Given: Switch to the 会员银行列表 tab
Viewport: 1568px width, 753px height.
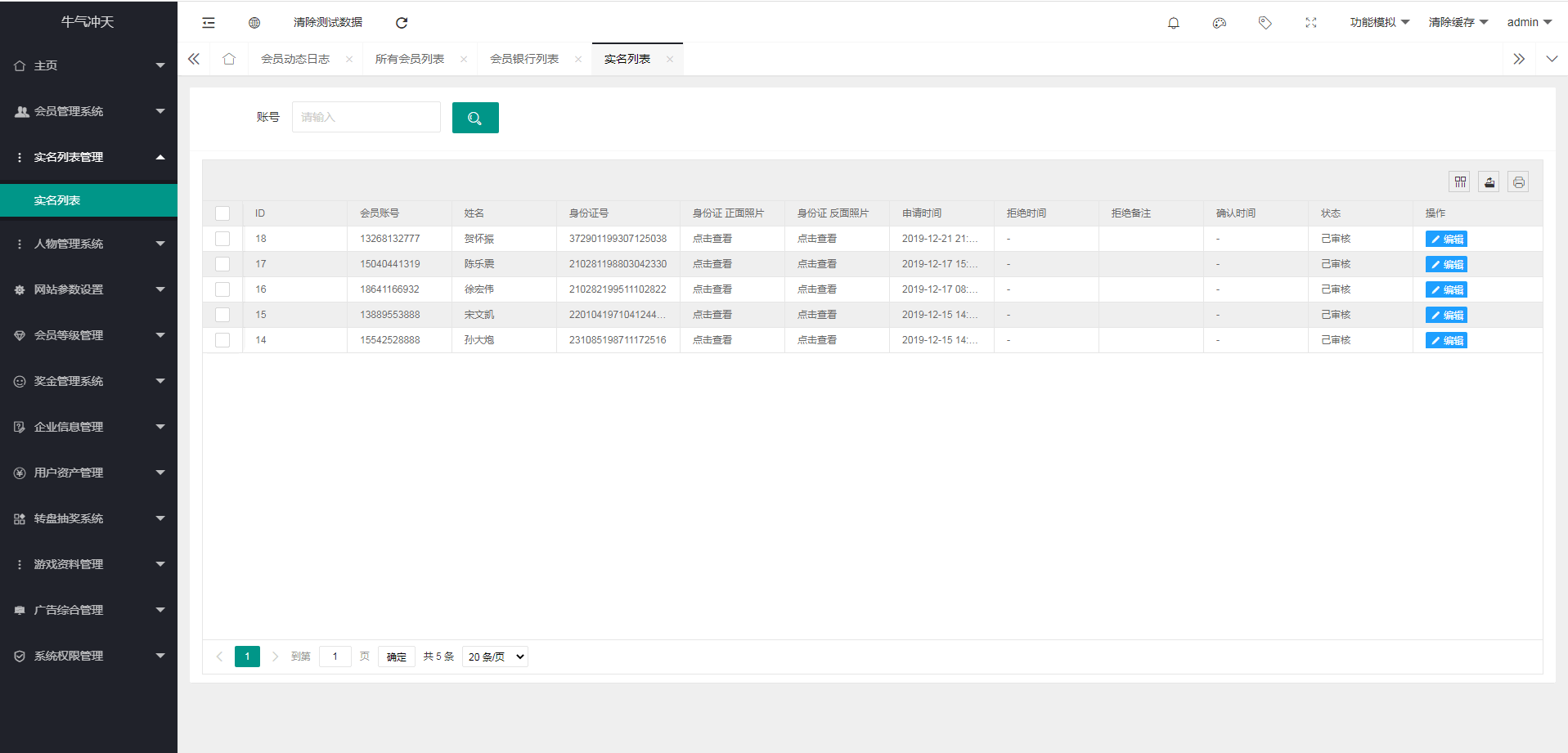Looking at the screenshot, I should coord(524,59).
